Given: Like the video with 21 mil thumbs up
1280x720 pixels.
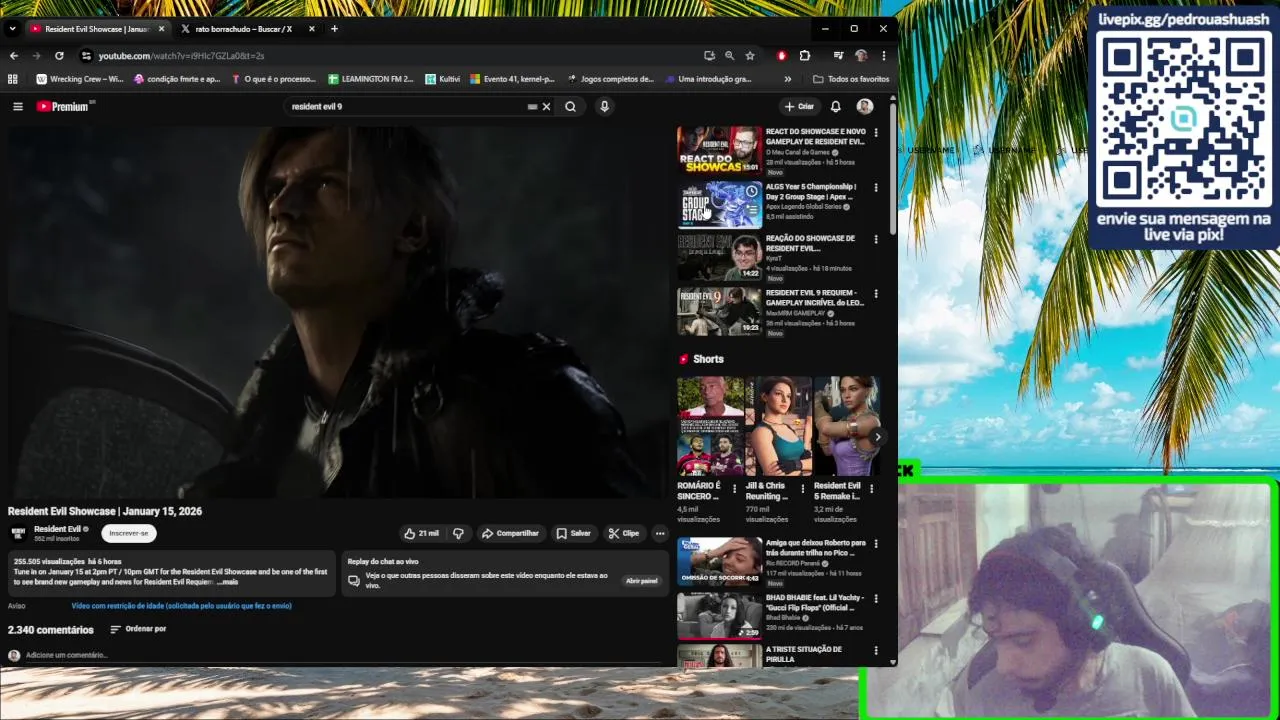Looking at the screenshot, I should click(x=421, y=533).
